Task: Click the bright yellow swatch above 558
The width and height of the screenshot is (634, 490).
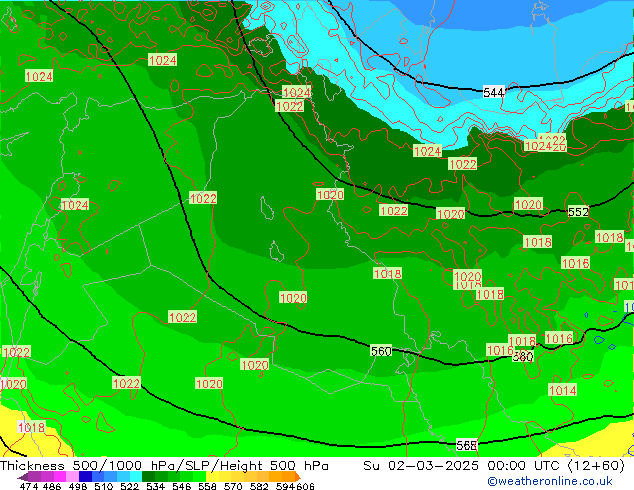Action: click(212, 476)
